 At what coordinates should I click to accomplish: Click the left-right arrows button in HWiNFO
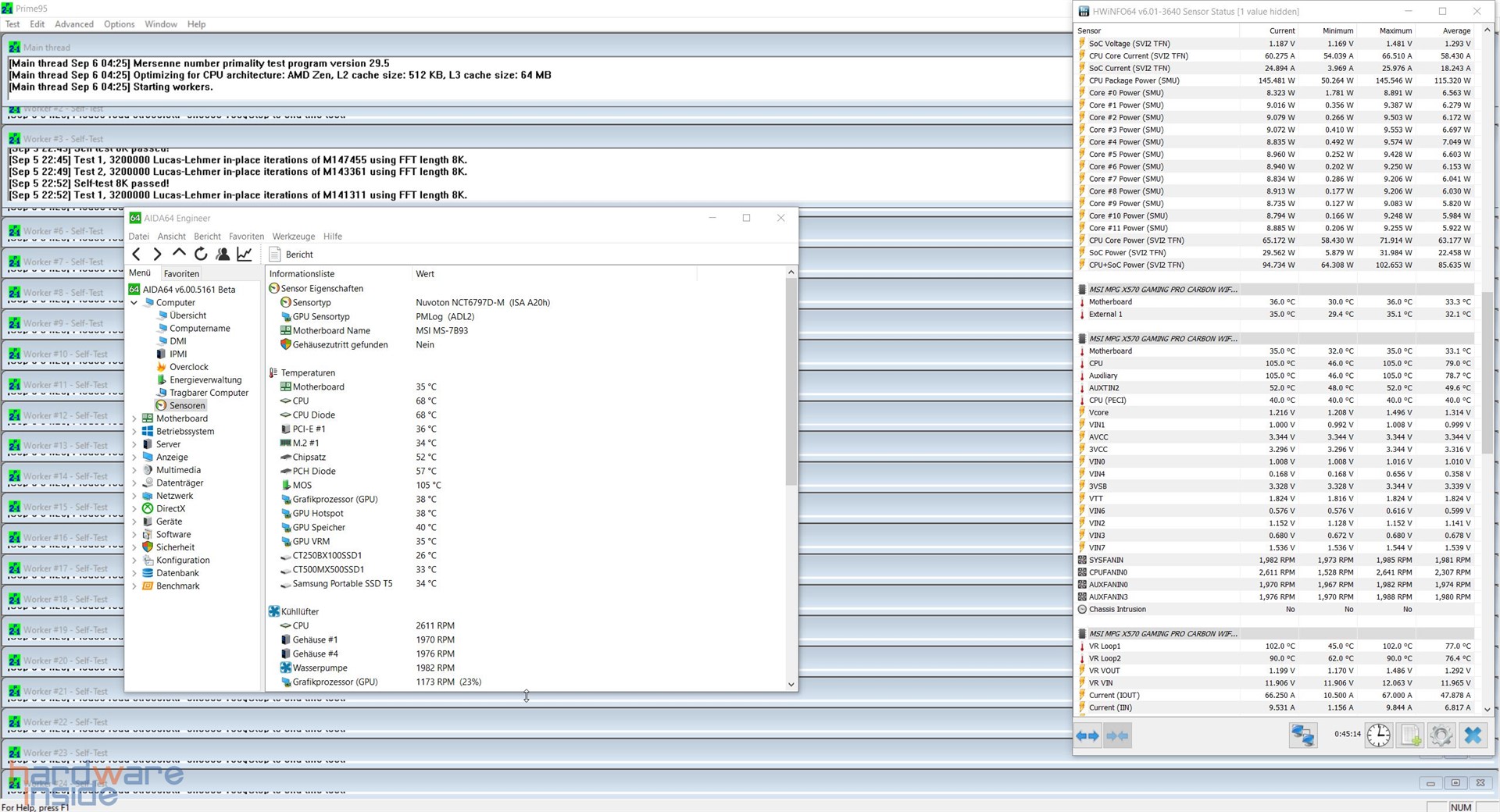tap(1086, 735)
